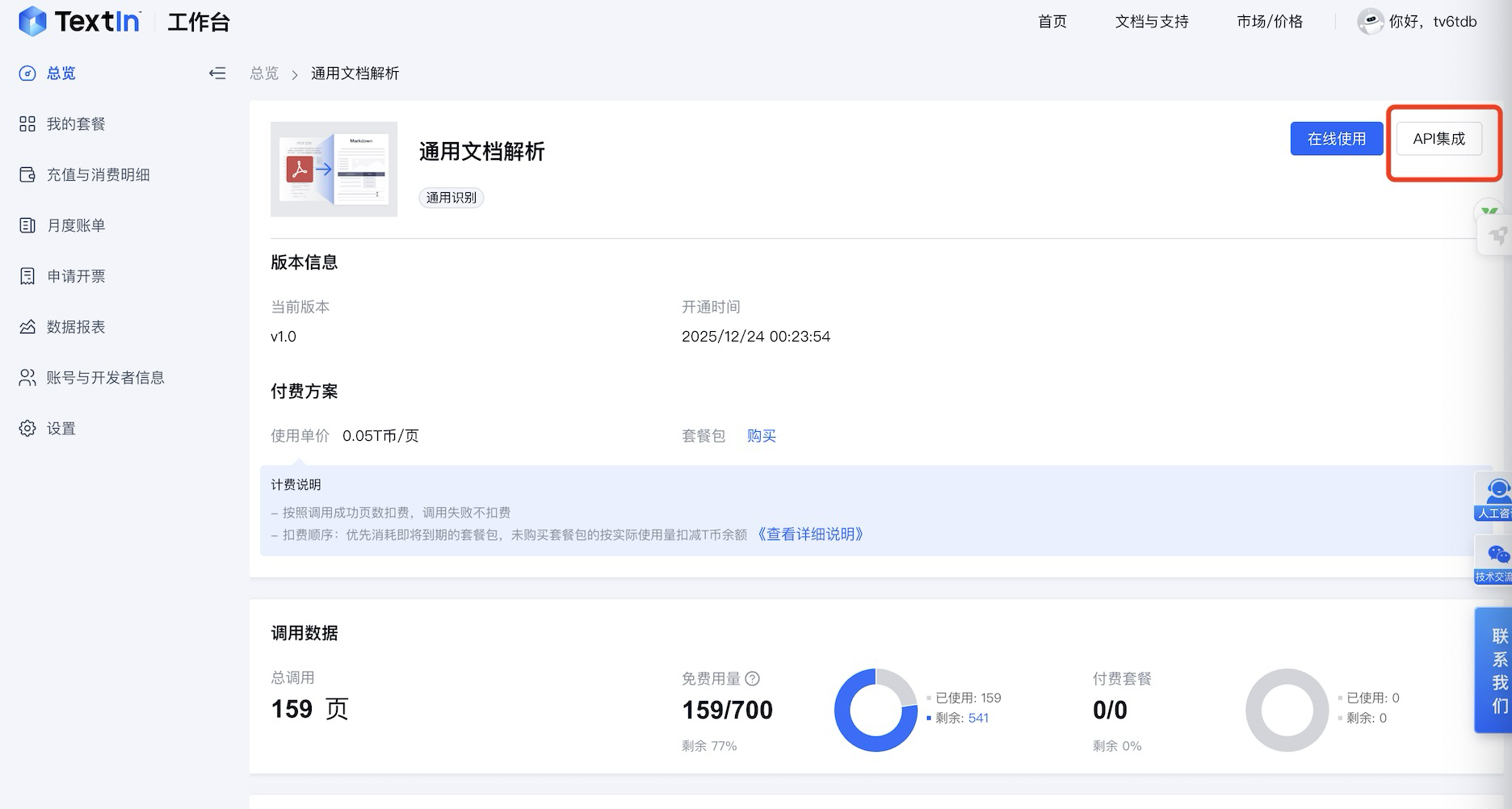This screenshot has width=1512, height=809.
Task: Click the legend entry 已使用: 0
Action: [1368, 698]
